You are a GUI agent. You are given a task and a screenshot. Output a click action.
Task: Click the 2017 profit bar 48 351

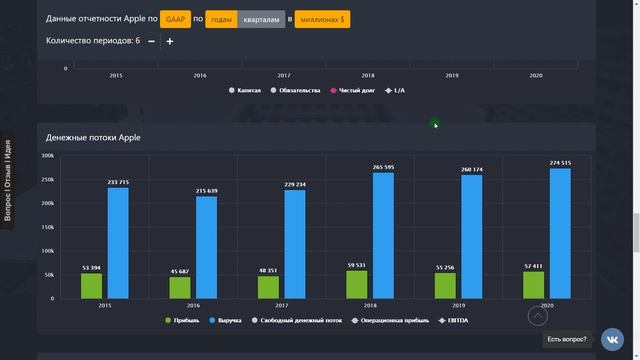point(268,287)
